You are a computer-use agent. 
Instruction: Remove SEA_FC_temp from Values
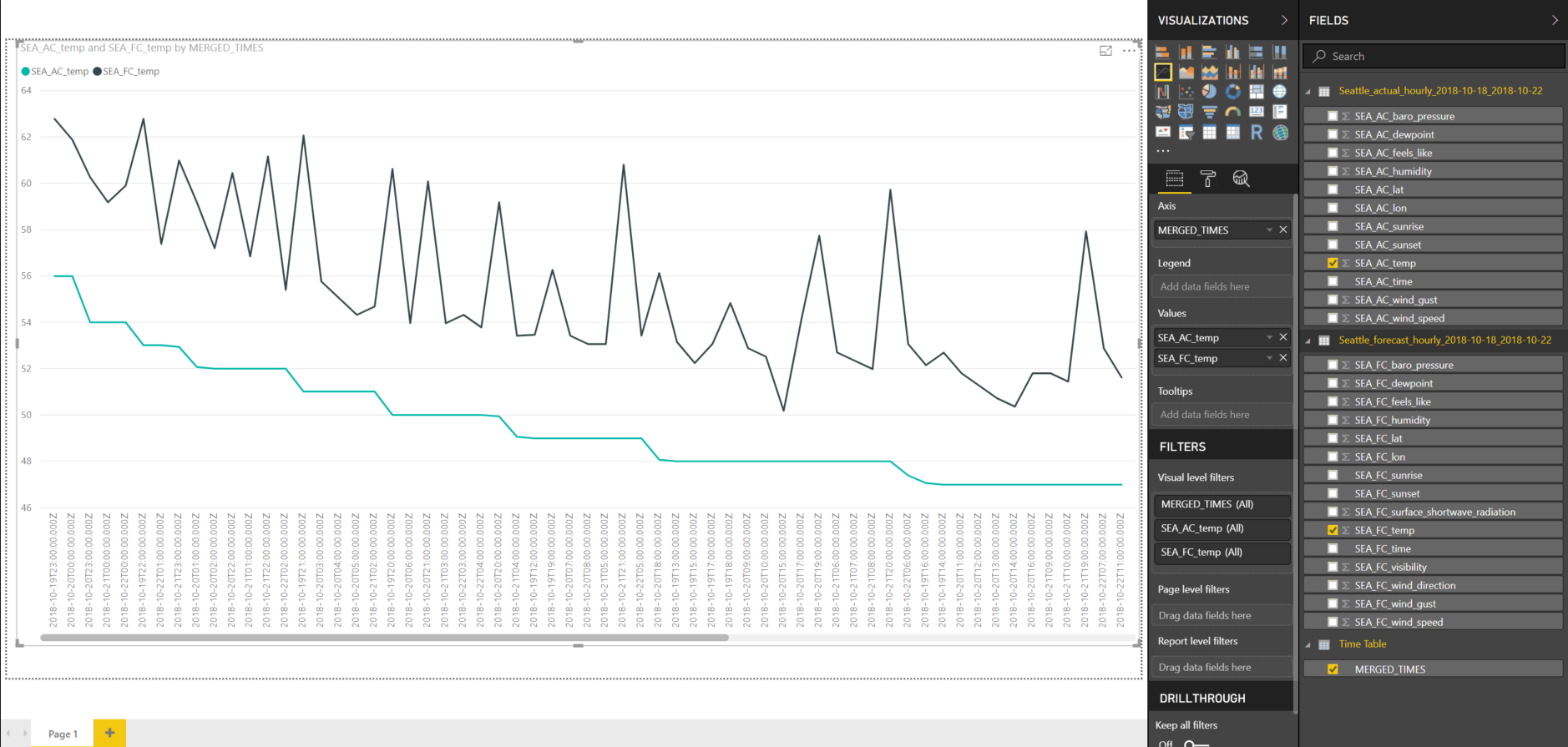[1283, 358]
